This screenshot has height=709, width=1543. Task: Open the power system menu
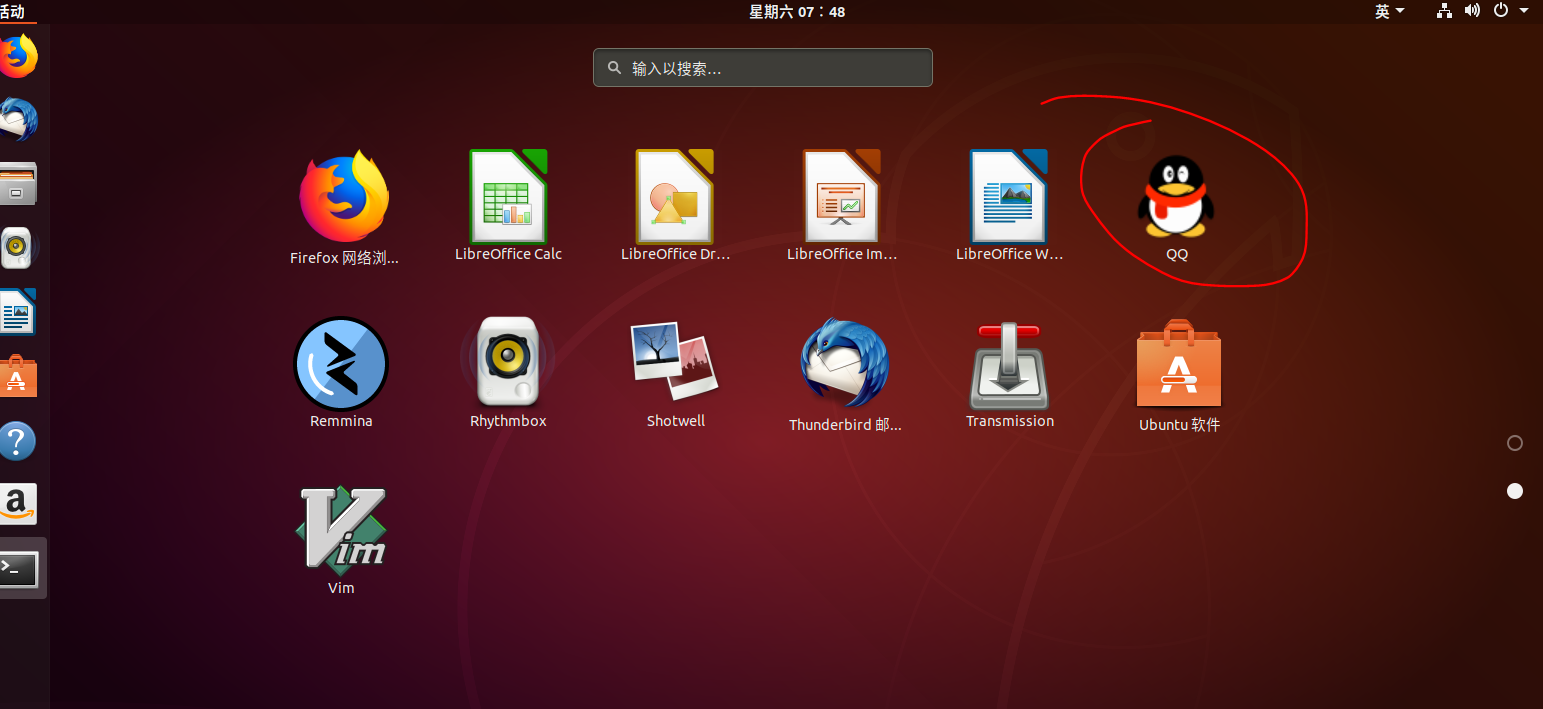coord(1509,11)
